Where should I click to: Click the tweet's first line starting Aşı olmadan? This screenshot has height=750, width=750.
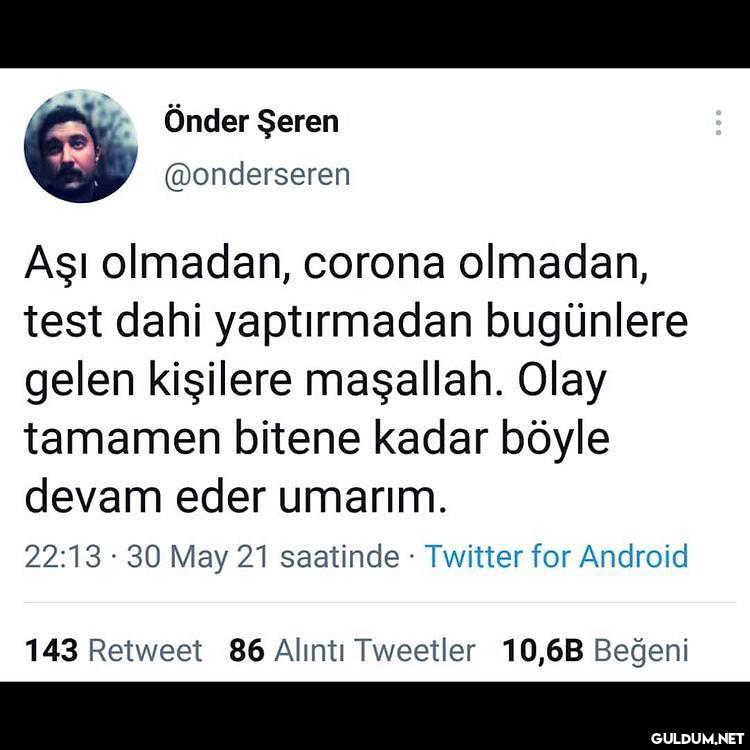[x=336, y=264]
